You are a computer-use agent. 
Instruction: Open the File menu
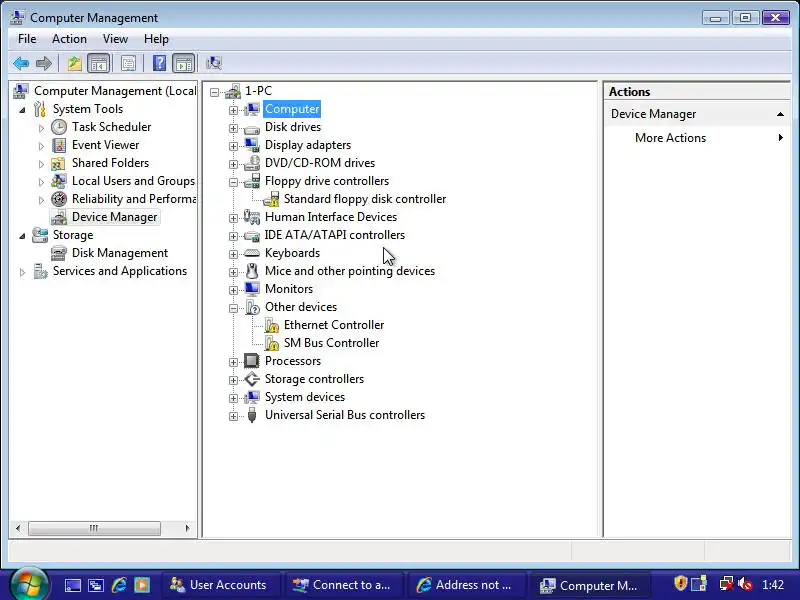click(x=27, y=39)
